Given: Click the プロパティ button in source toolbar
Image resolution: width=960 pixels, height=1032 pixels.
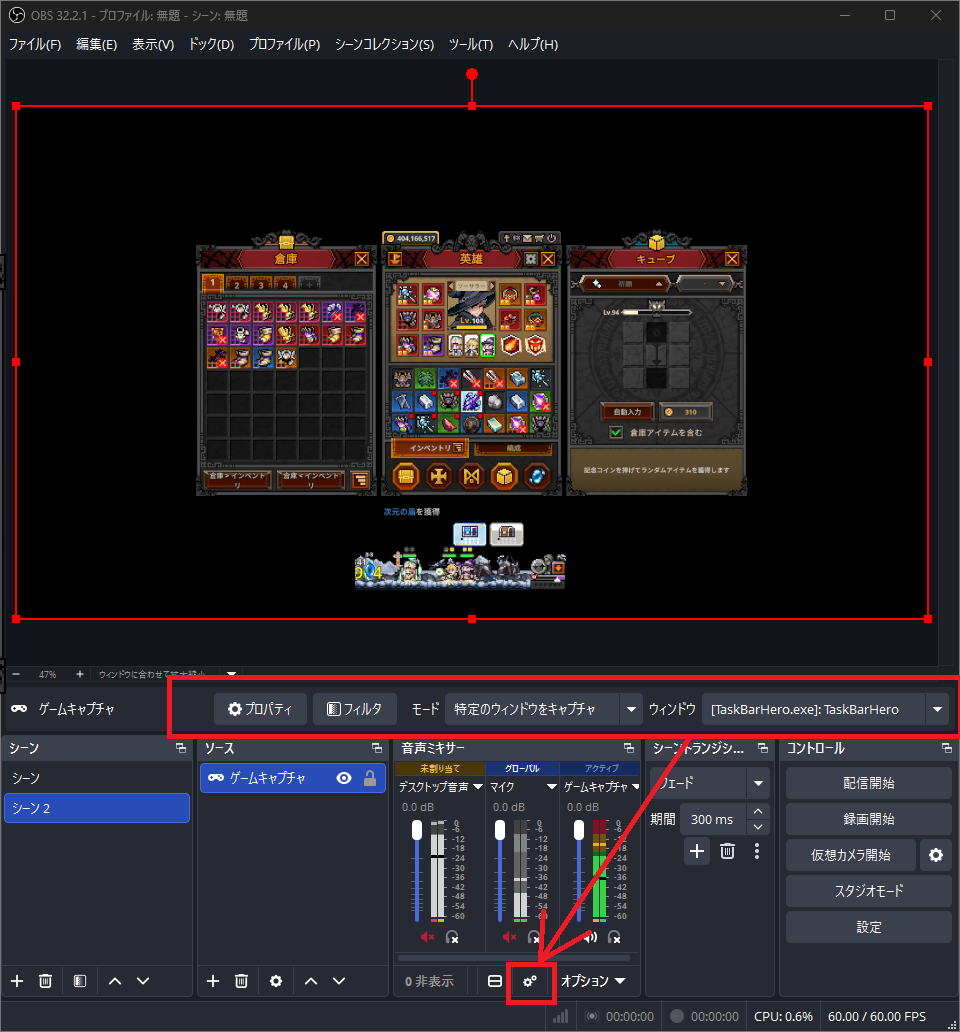Looking at the screenshot, I should [x=261, y=709].
